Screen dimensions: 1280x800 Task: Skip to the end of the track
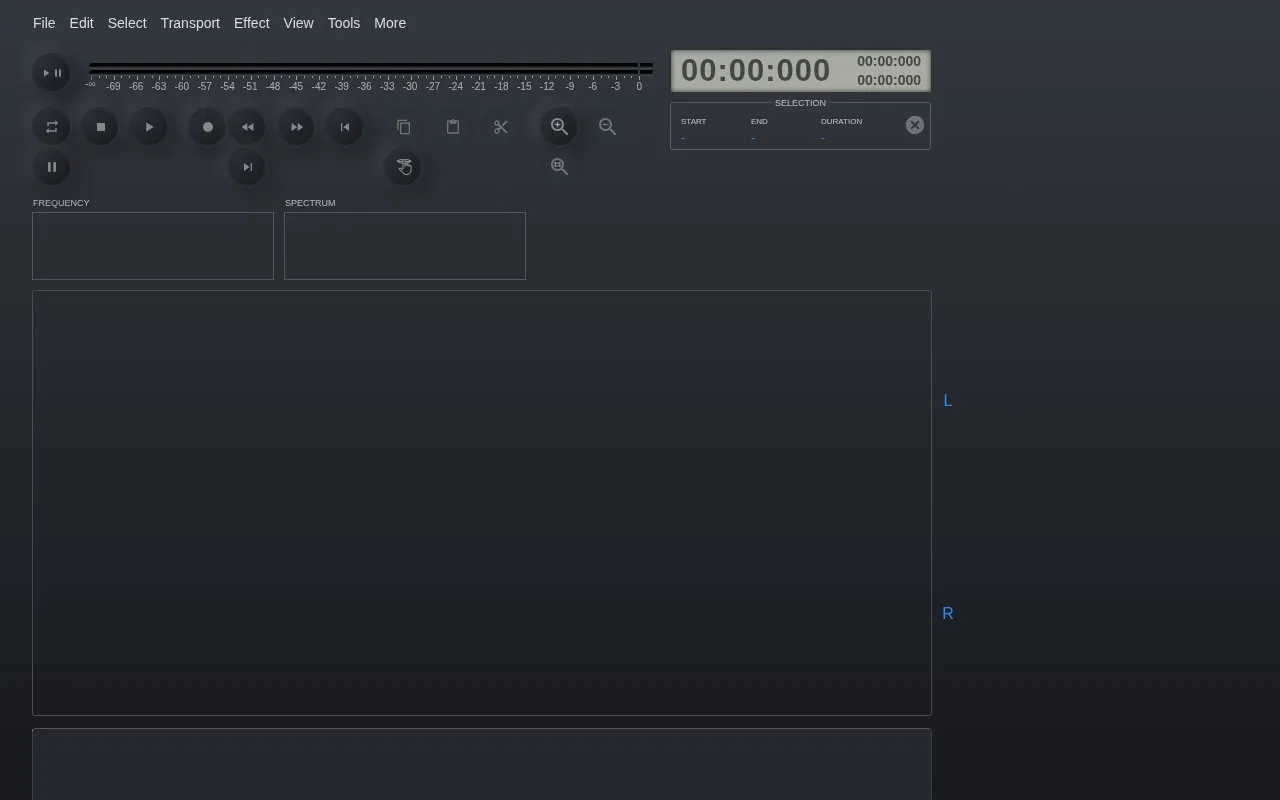pos(247,167)
